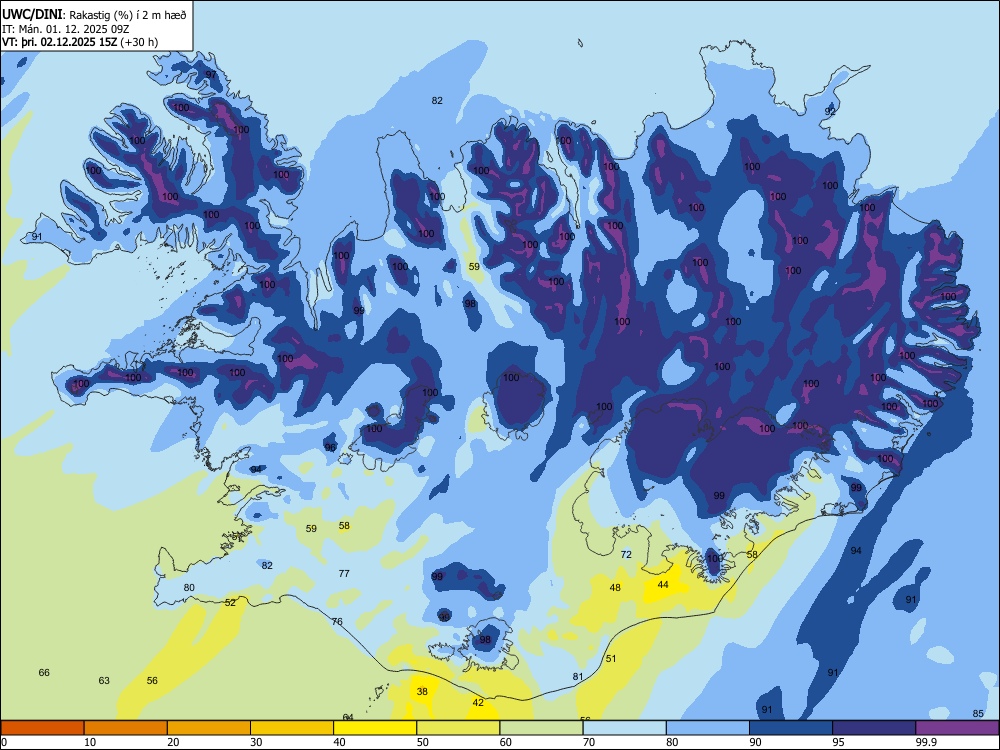Click the legend tick label '95'

point(838,742)
